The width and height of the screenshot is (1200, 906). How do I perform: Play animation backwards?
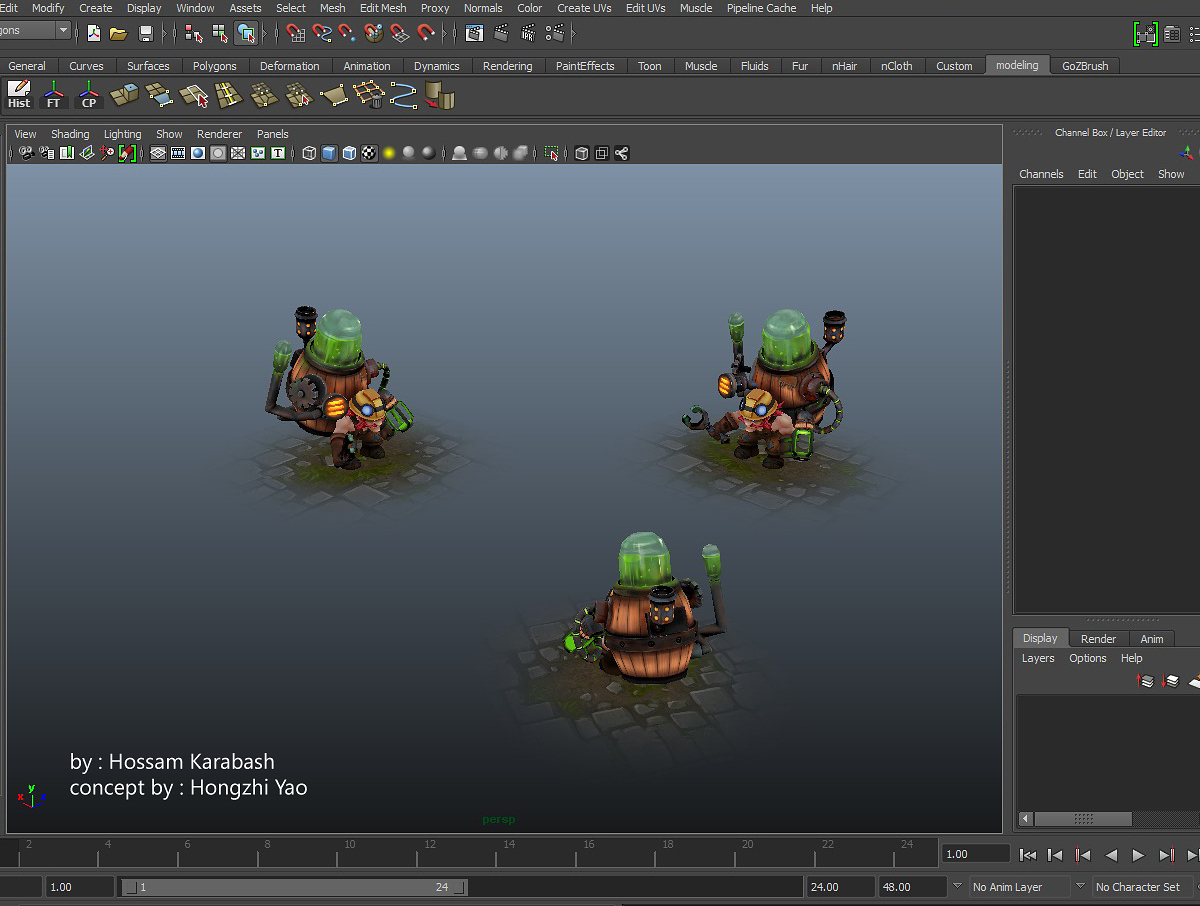[x=1111, y=855]
